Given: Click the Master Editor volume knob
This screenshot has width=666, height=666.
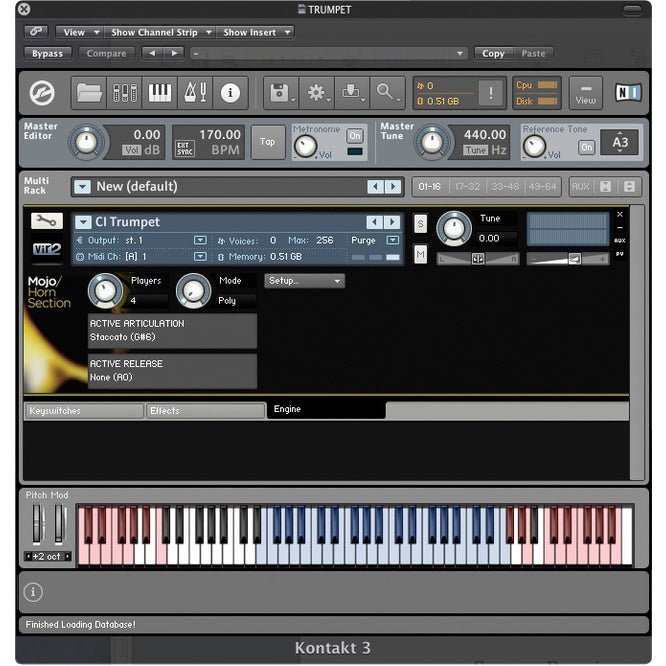Looking at the screenshot, I should point(86,142).
